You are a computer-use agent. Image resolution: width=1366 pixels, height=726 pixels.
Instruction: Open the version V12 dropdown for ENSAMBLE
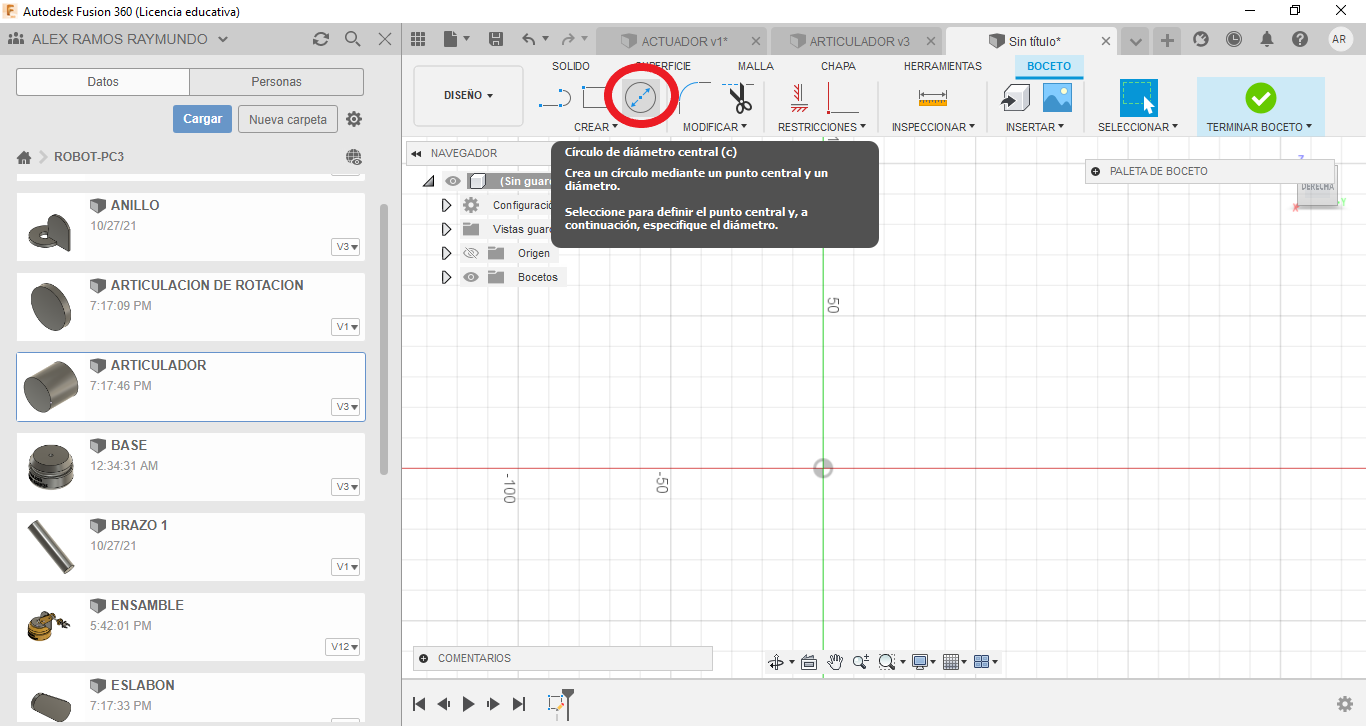[342, 647]
